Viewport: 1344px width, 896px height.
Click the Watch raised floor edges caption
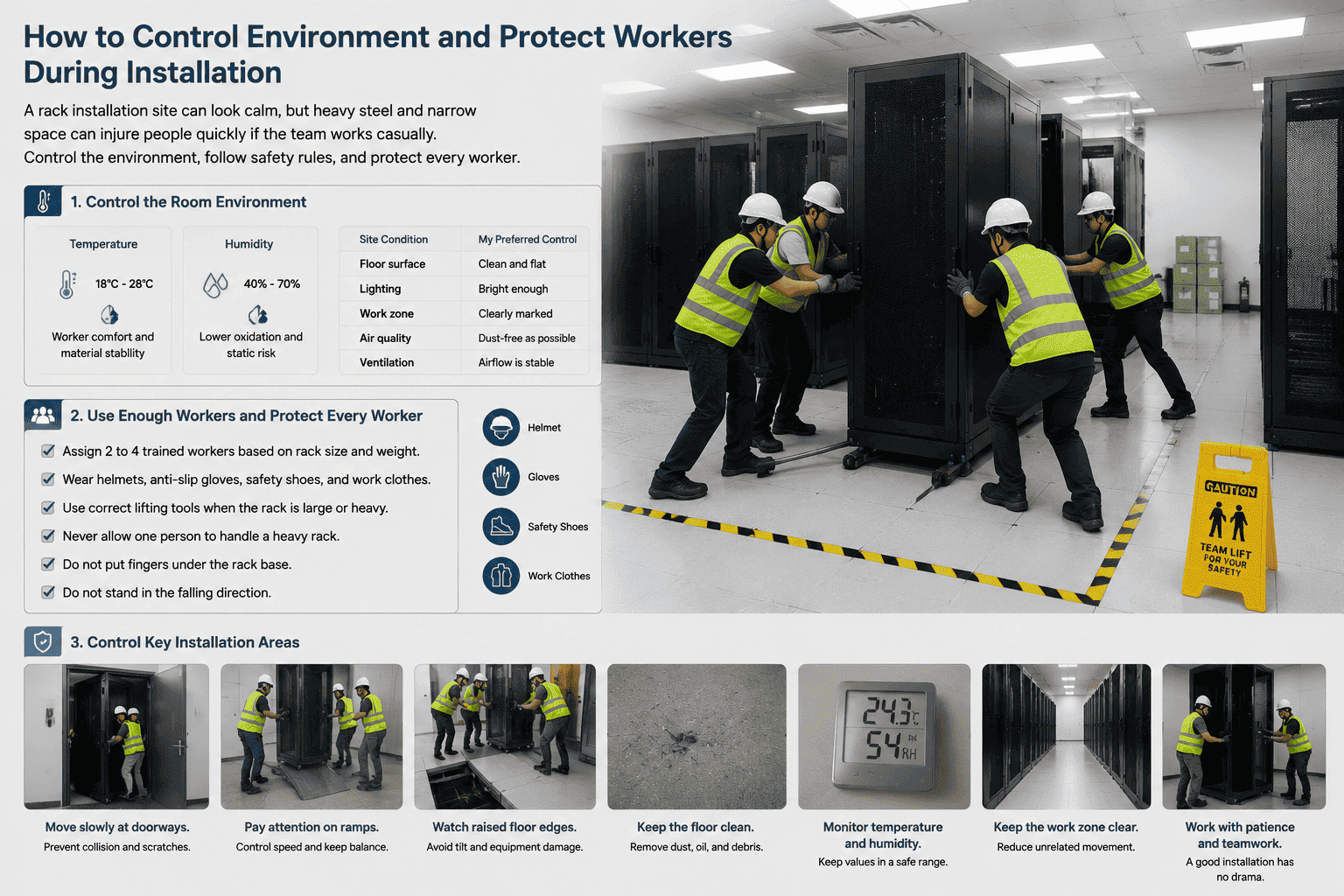[505, 827]
